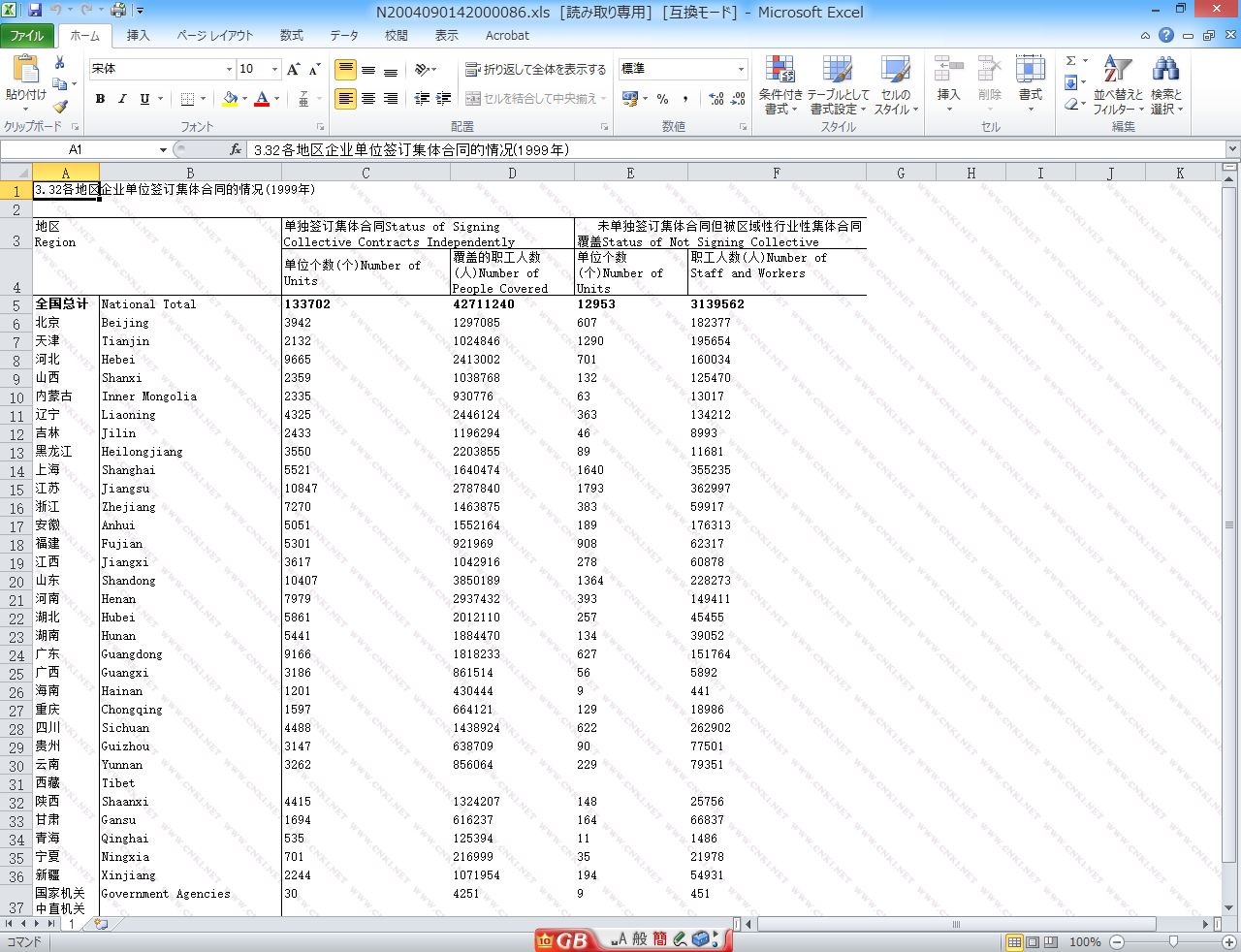The height and width of the screenshot is (952, 1241).
Task: Open number format 標準 dropdown
Action: point(741,70)
